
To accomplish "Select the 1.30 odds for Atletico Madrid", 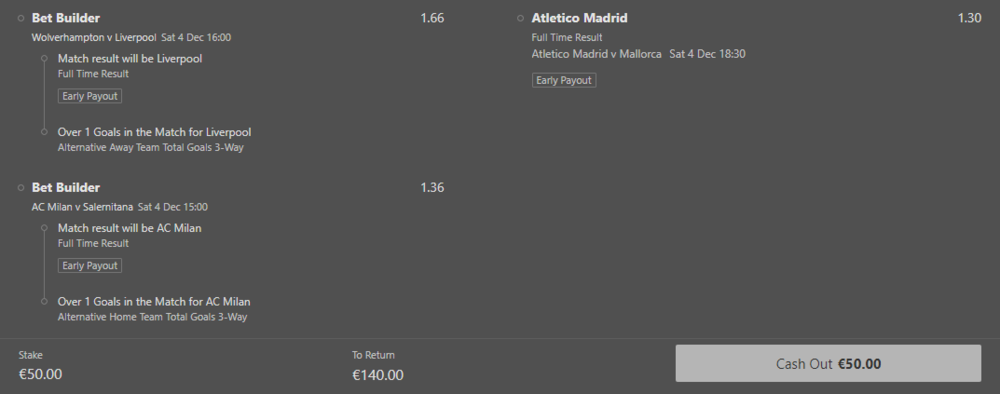I will coord(969,18).
